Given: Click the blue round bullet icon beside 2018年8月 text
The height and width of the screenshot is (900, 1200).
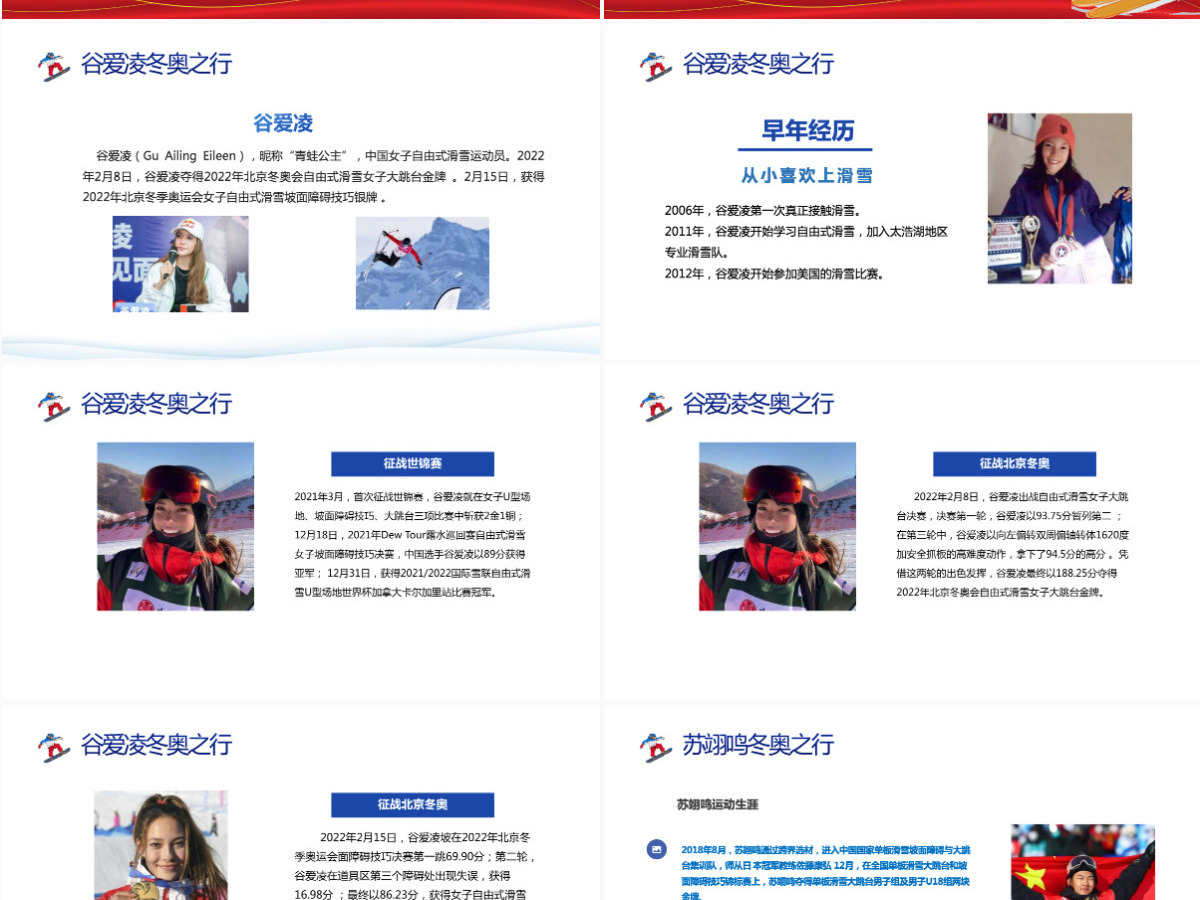Looking at the screenshot, I should coord(656,849).
